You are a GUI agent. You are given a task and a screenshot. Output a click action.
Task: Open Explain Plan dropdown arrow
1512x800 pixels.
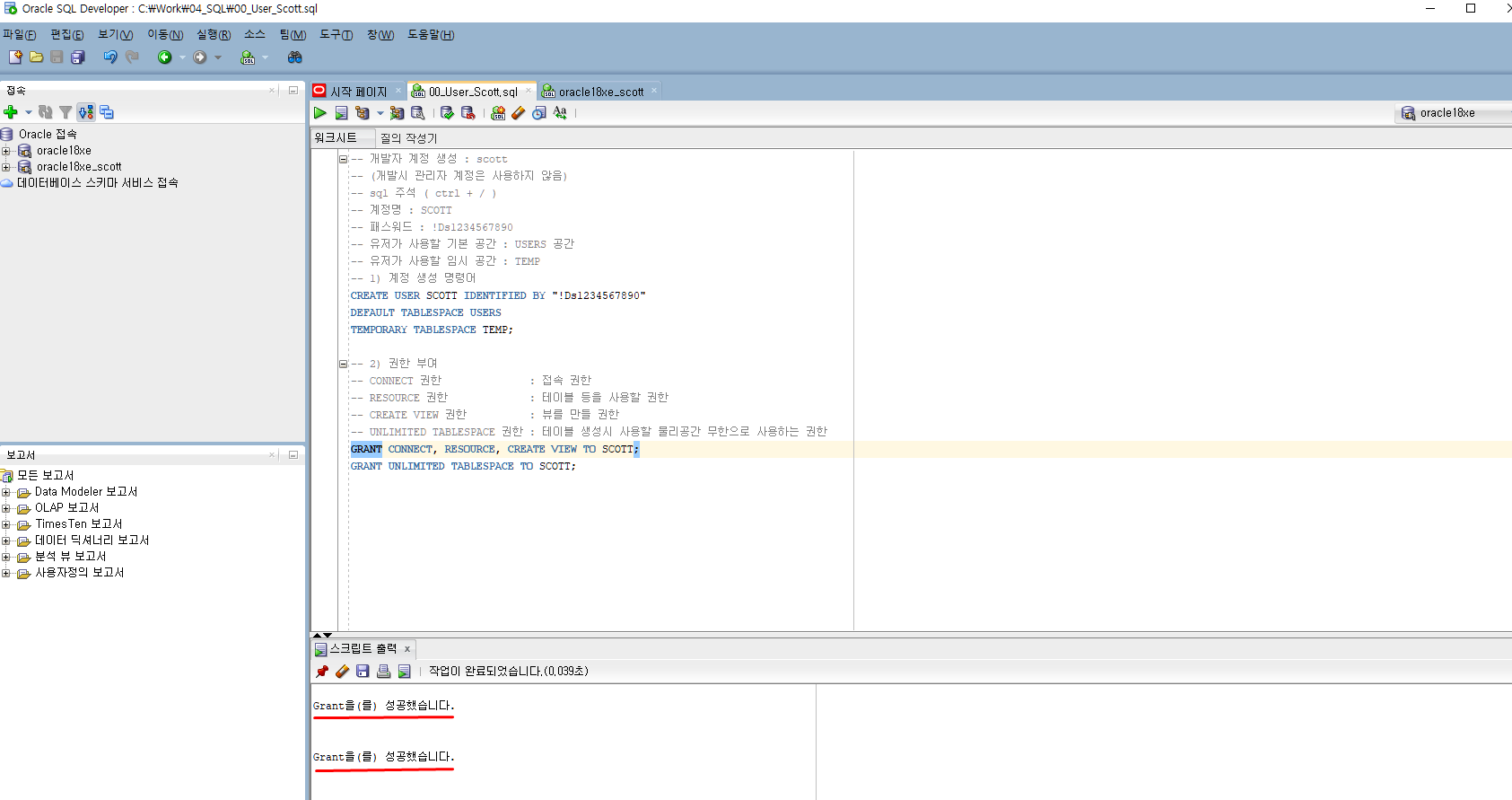pos(380,113)
